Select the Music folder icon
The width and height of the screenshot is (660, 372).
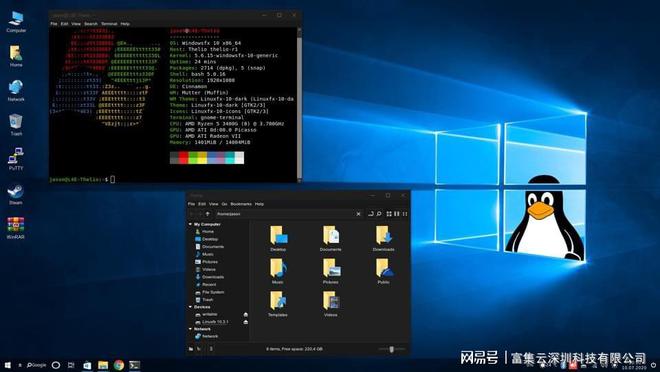tap(278, 271)
